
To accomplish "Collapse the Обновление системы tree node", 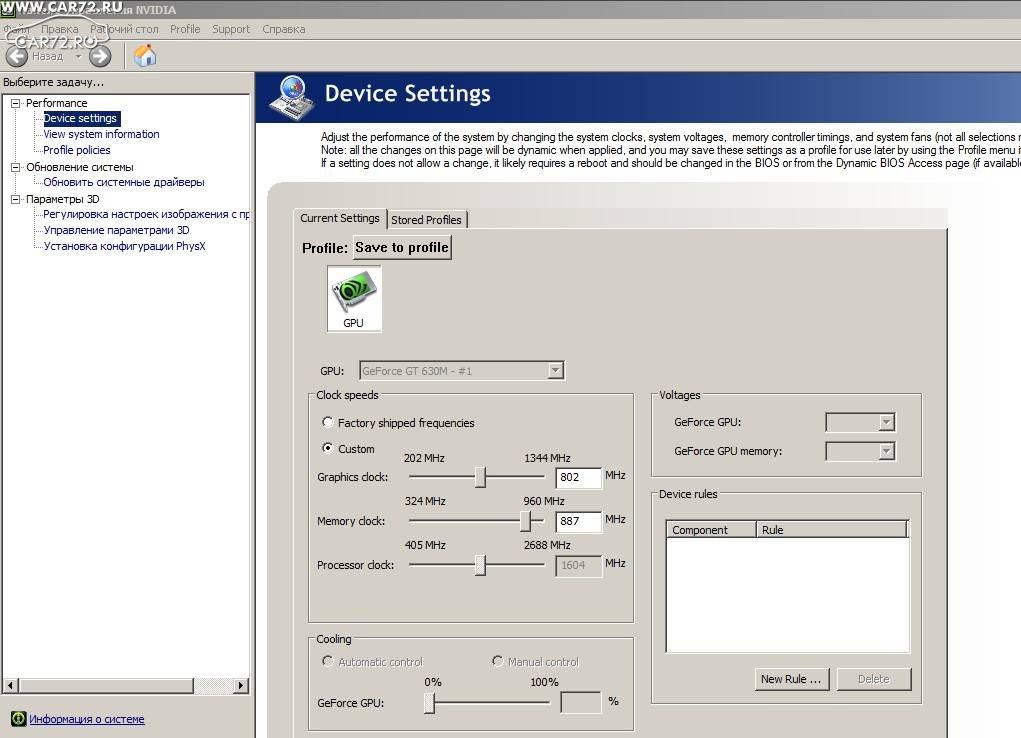I will click(16, 167).
